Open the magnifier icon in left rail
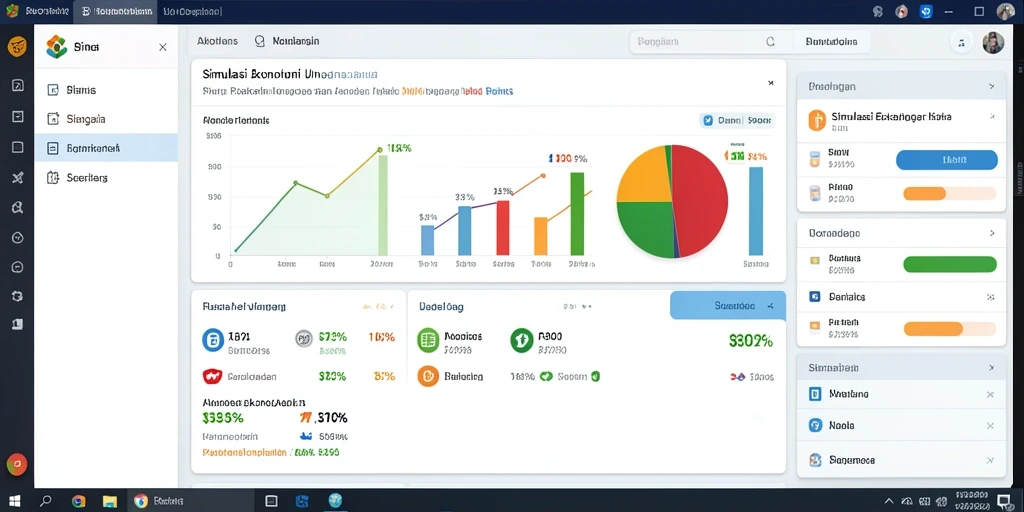Screen dimensions: 1024x512 pos(18,208)
